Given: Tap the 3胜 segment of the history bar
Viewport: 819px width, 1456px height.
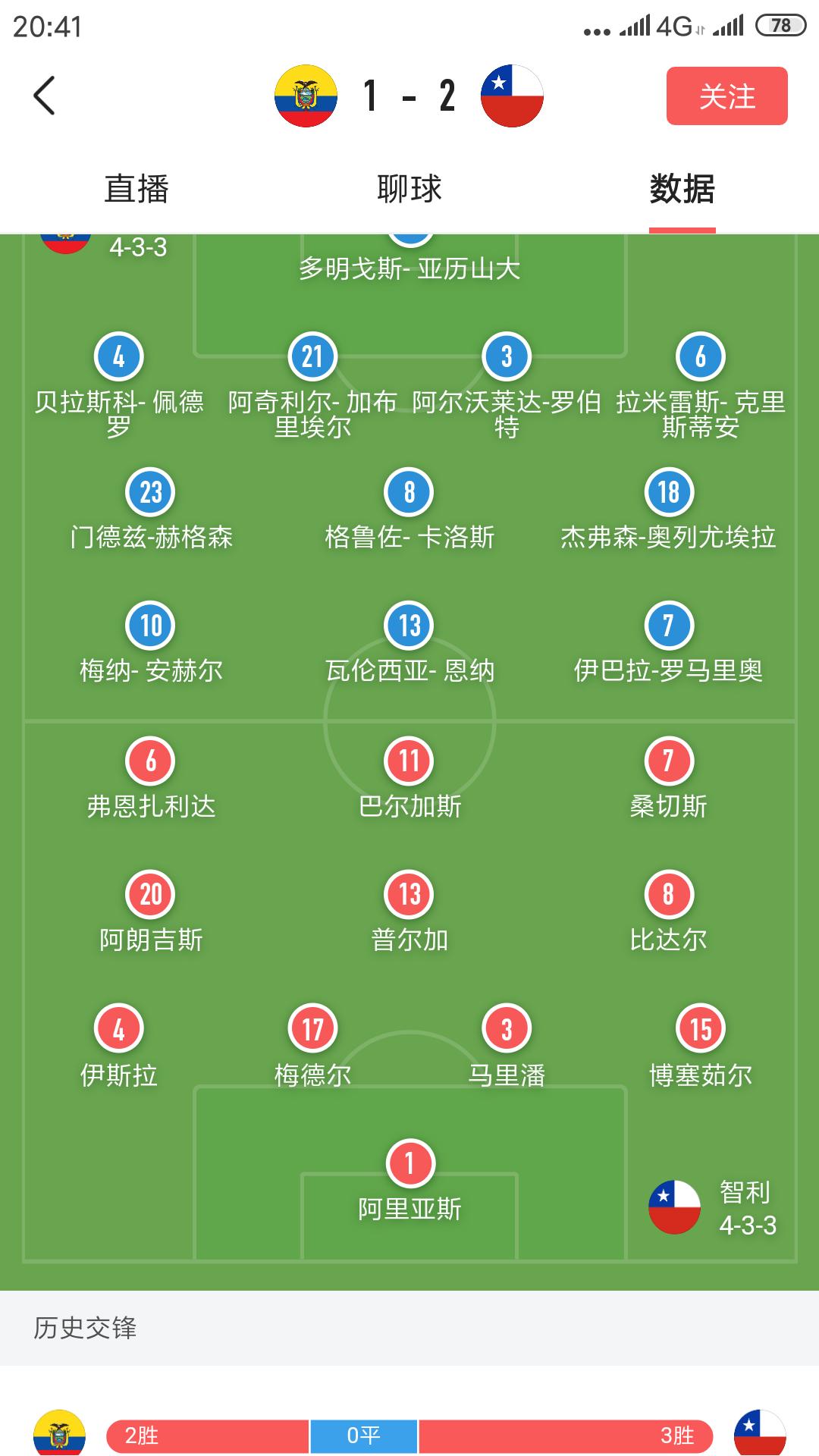Looking at the screenshot, I should tap(566, 1436).
